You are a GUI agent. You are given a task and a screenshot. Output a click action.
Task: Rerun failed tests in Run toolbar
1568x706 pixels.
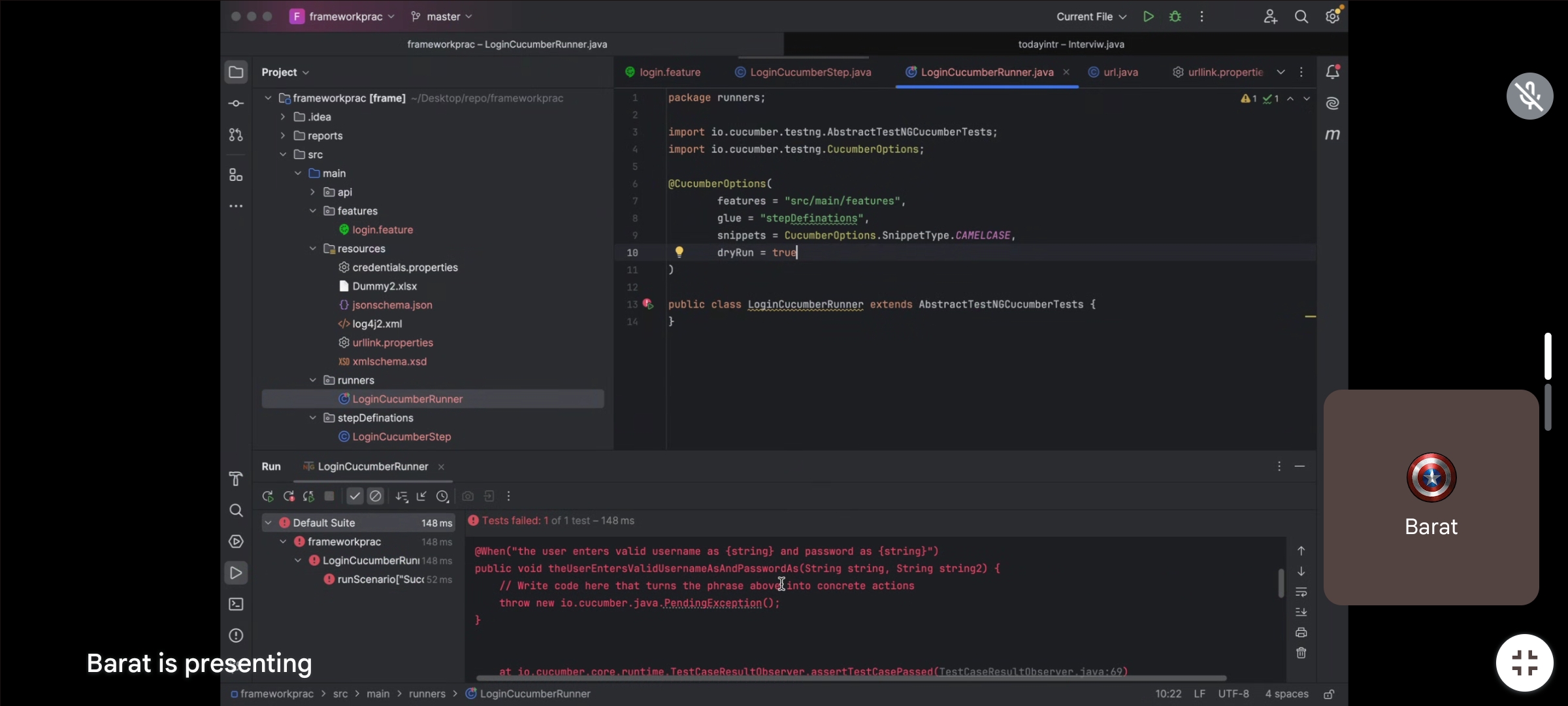(x=288, y=496)
